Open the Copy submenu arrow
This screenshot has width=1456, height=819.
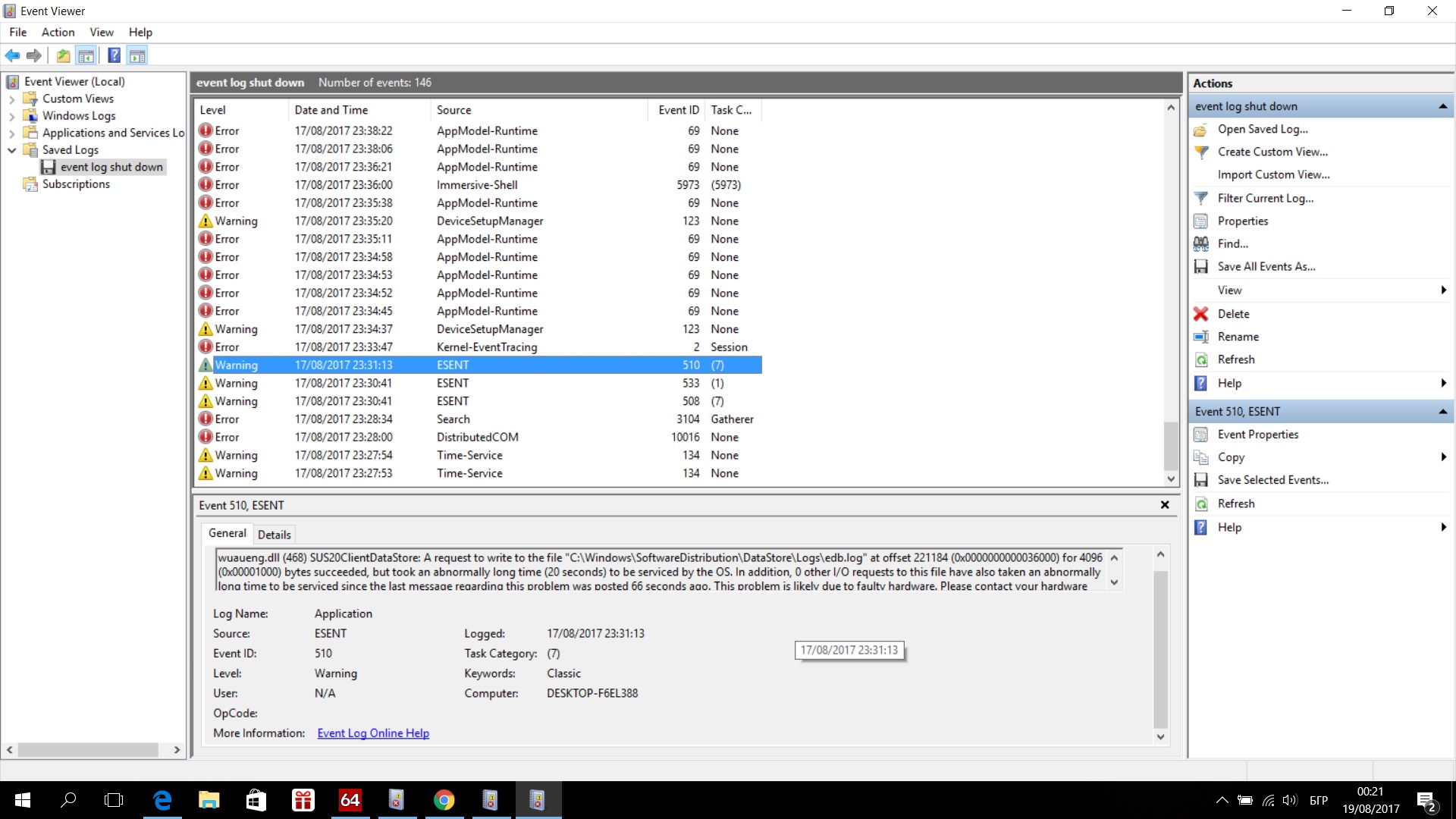[x=1443, y=457]
